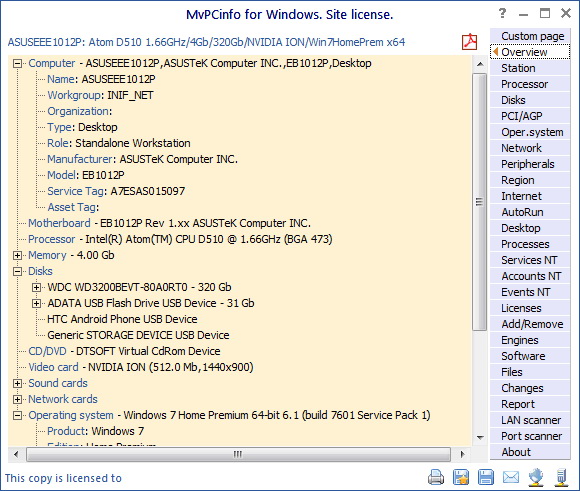The height and width of the screenshot is (491, 580).
Task: Open the About page
Action: 530,452
